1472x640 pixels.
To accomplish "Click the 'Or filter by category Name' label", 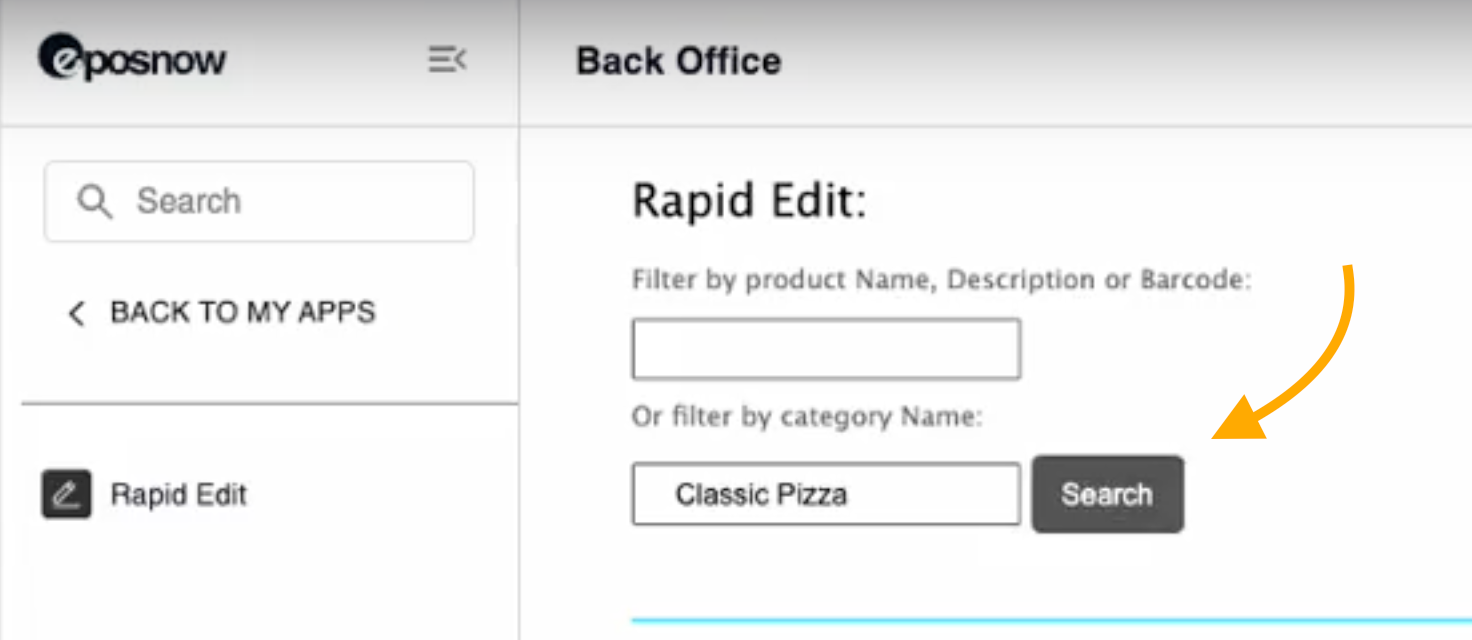I will pyautogui.click(x=807, y=416).
